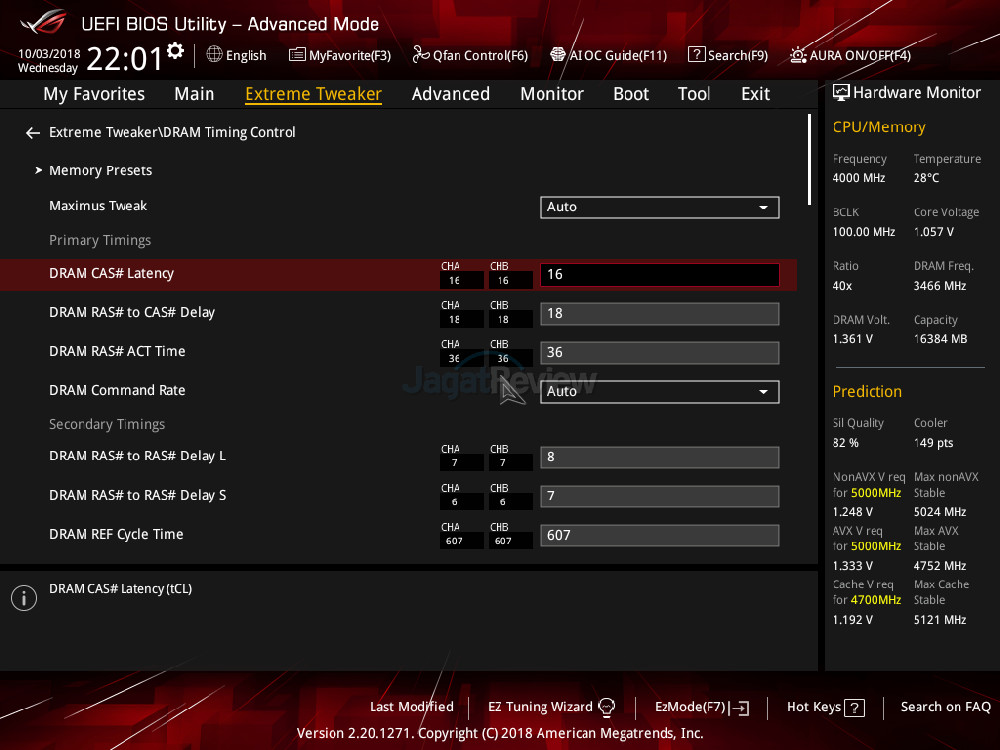This screenshot has width=1000, height=750.
Task: Open Qfan Control(F6)
Action: [x=470, y=56]
